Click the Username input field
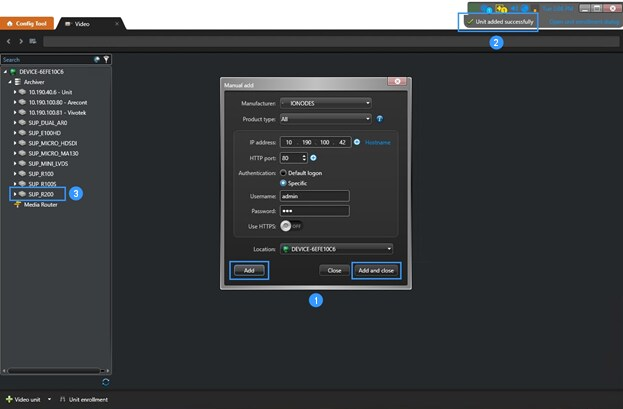 point(315,196)
